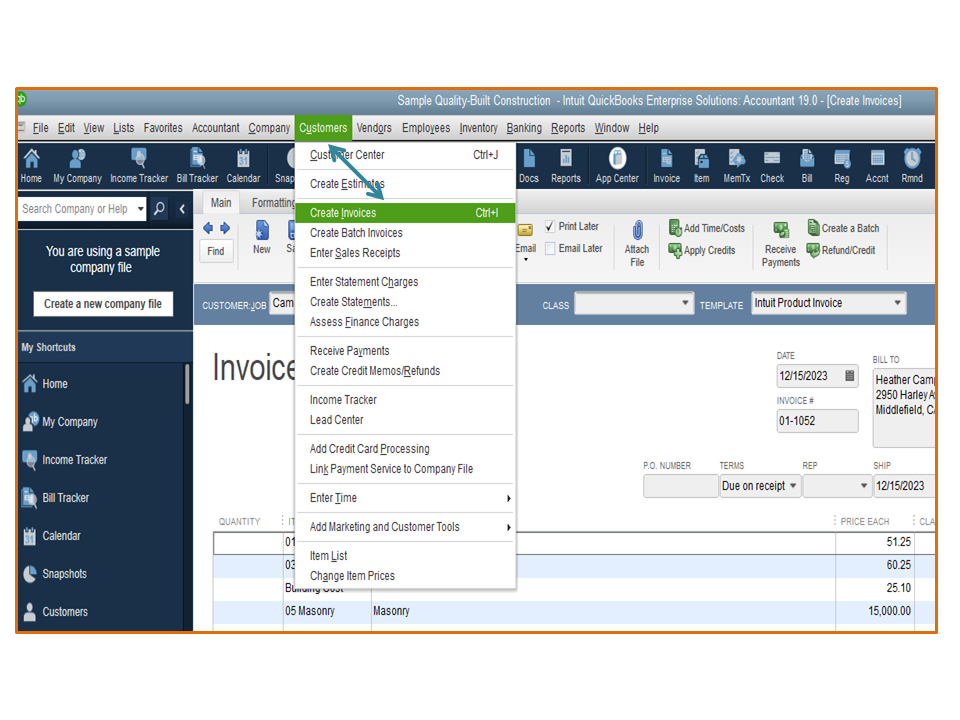Click the Invoice toolbar icon
The height and width of the screenshot is (720, 960).
666,166
